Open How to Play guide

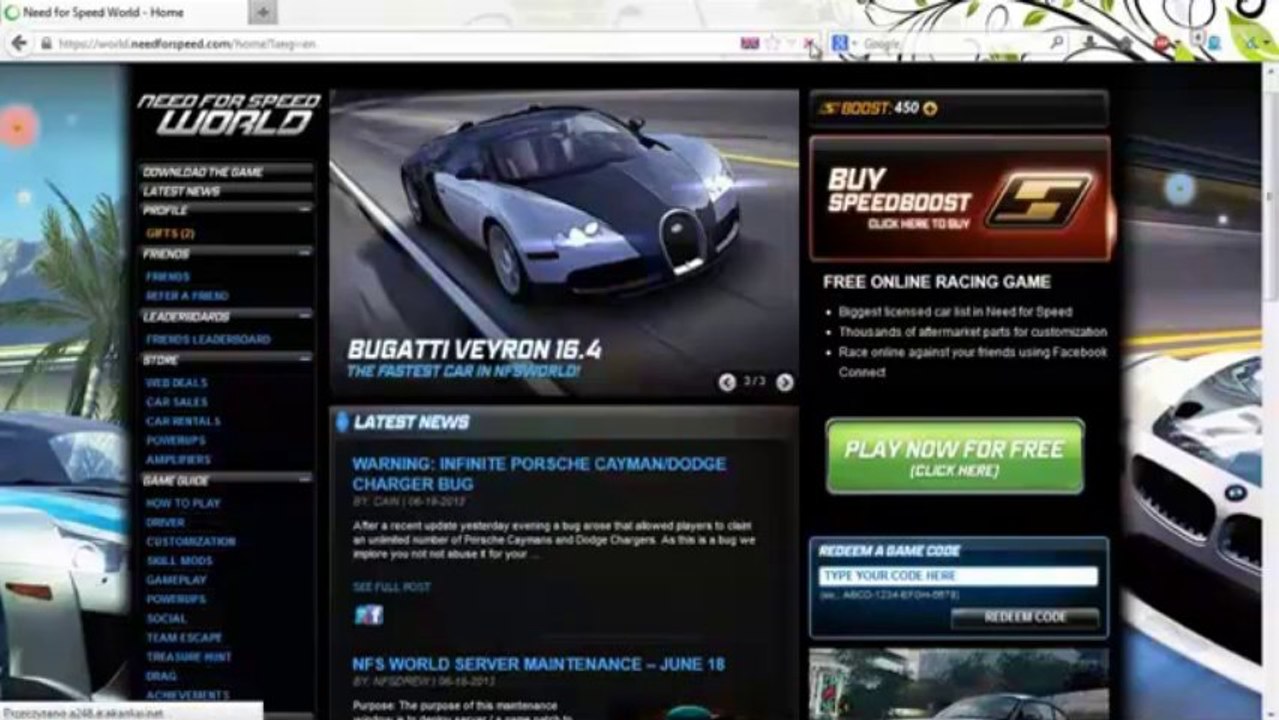(183, 503)
